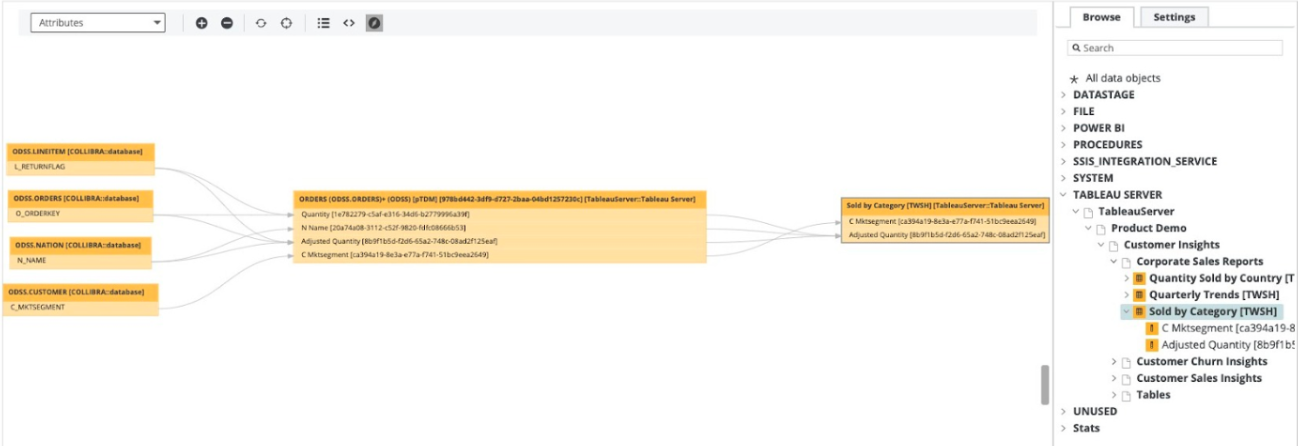Click the refresh diagram icon
Image resolution: width=1298 pixels, height=446 pixels.
261,23
